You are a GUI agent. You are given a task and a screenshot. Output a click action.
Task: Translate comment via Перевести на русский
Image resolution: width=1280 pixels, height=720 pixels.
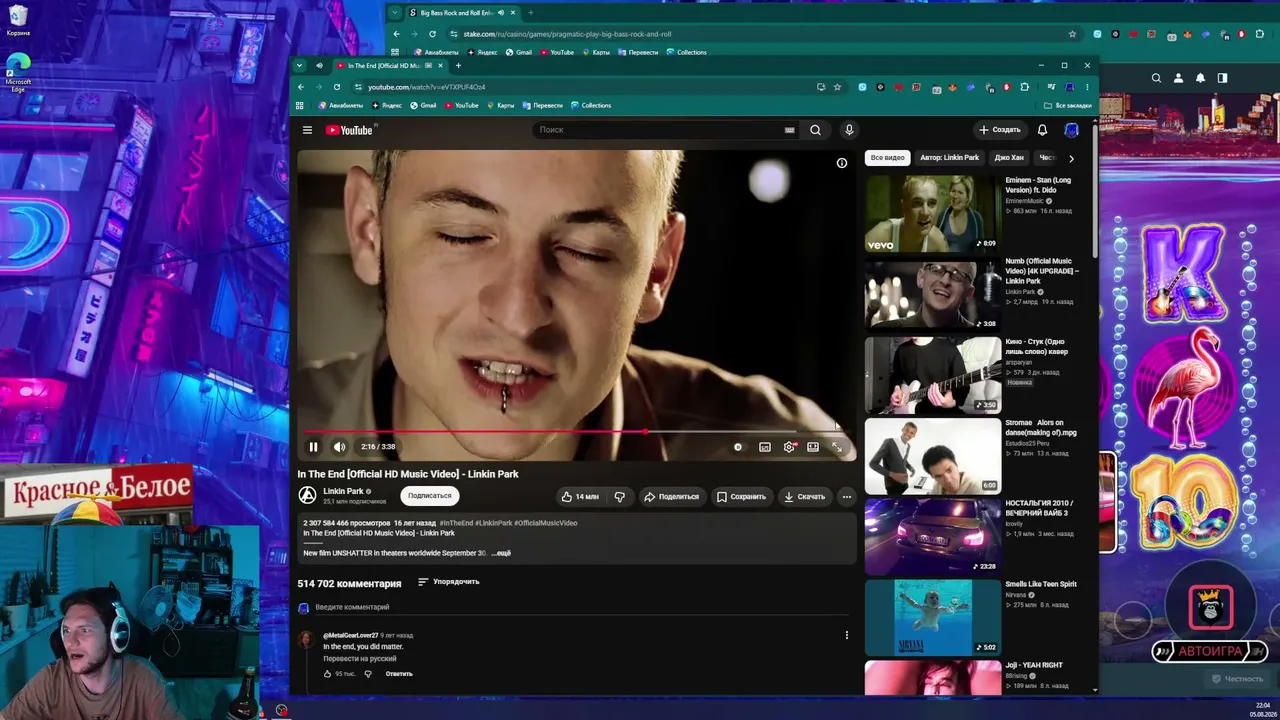click(360, 659)
